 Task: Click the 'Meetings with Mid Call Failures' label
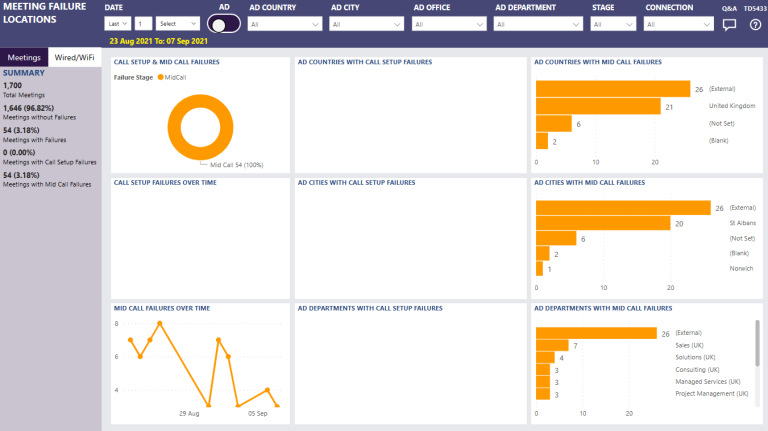coord(47,185)
